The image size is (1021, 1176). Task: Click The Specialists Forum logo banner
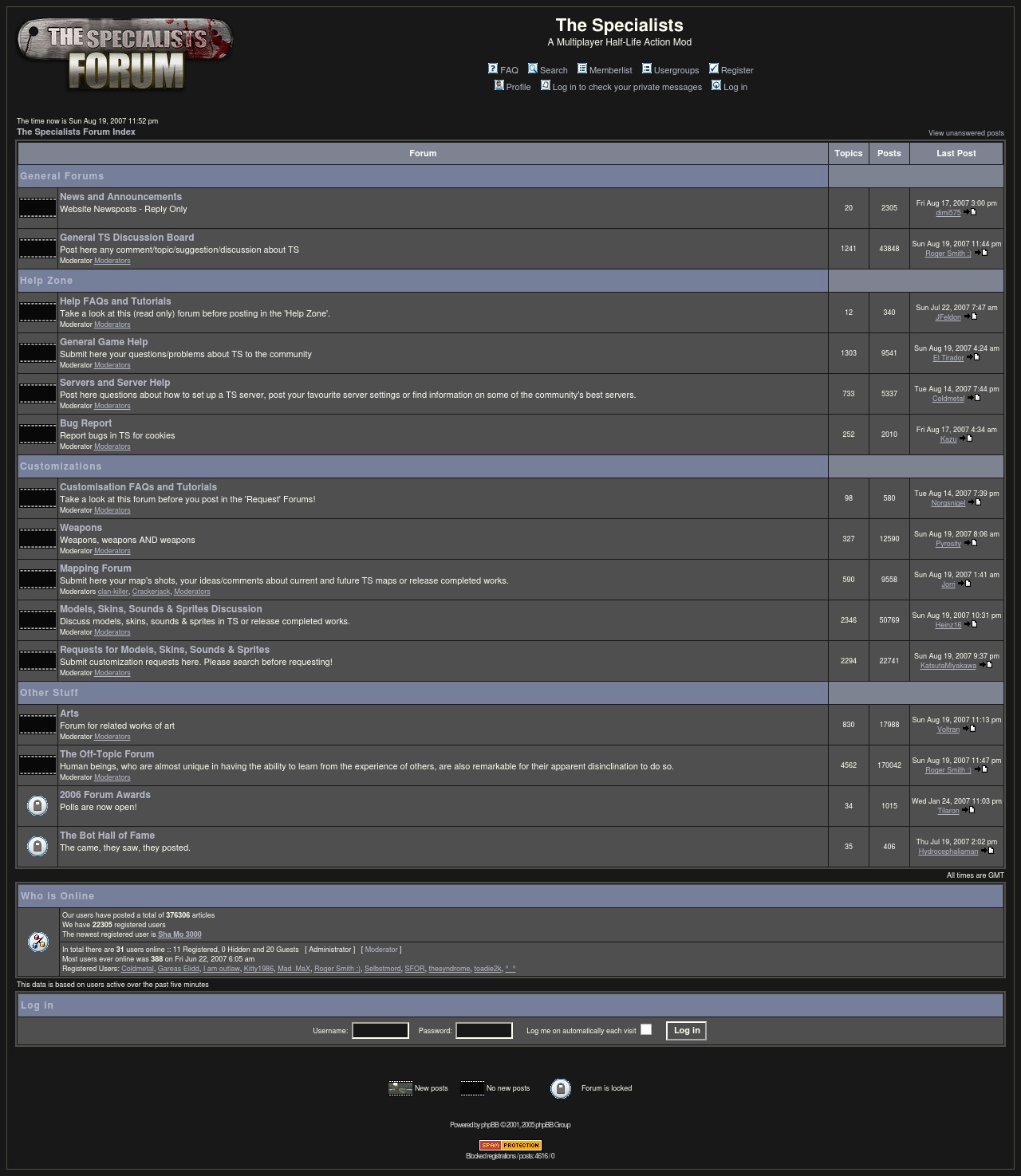tap(125, 54)
